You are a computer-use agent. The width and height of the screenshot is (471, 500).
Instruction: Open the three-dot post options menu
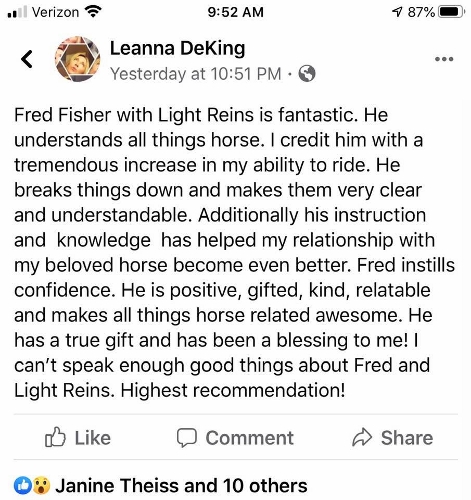[x=444, y=59]
